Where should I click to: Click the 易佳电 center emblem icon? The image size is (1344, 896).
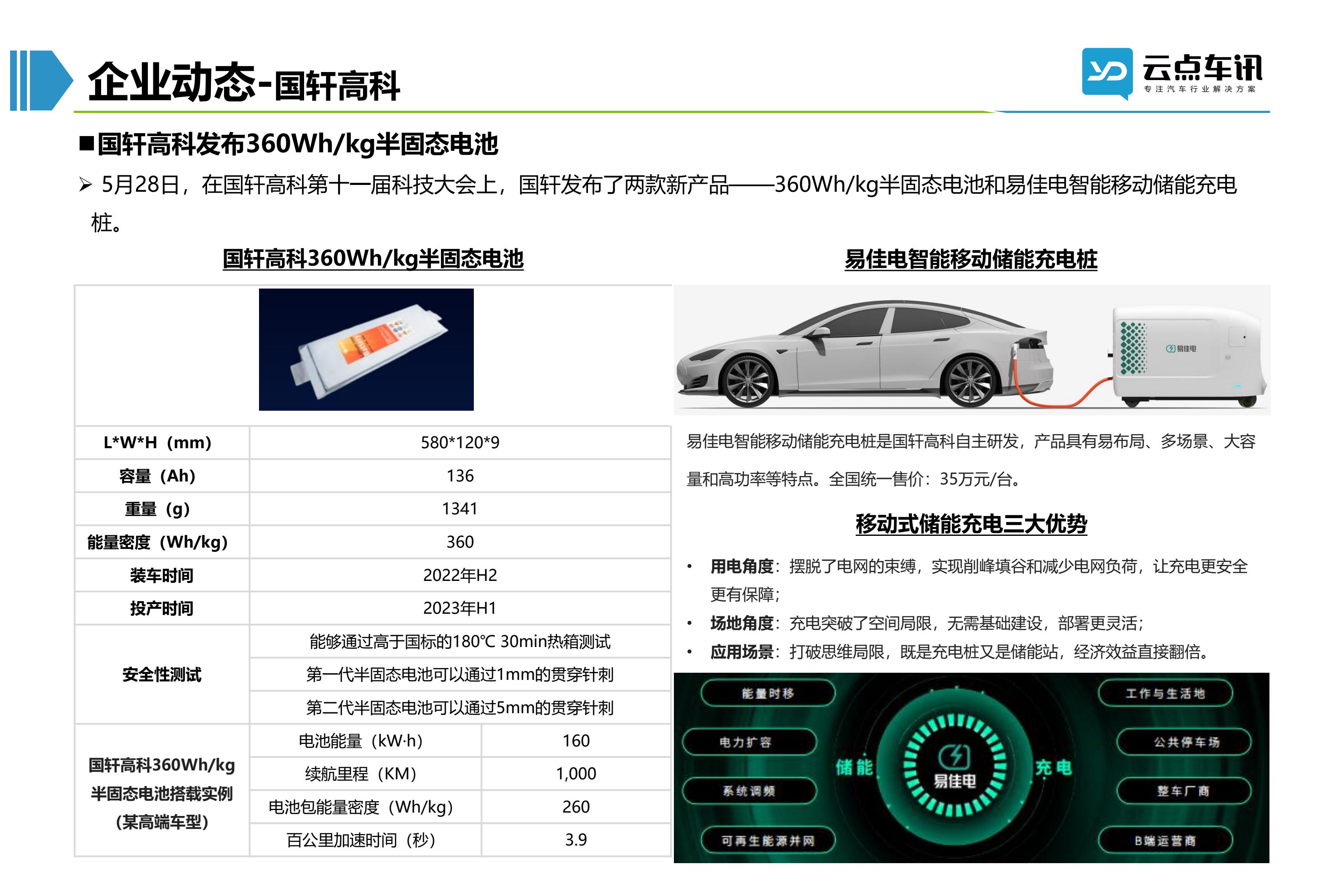(x=954, y=765)
